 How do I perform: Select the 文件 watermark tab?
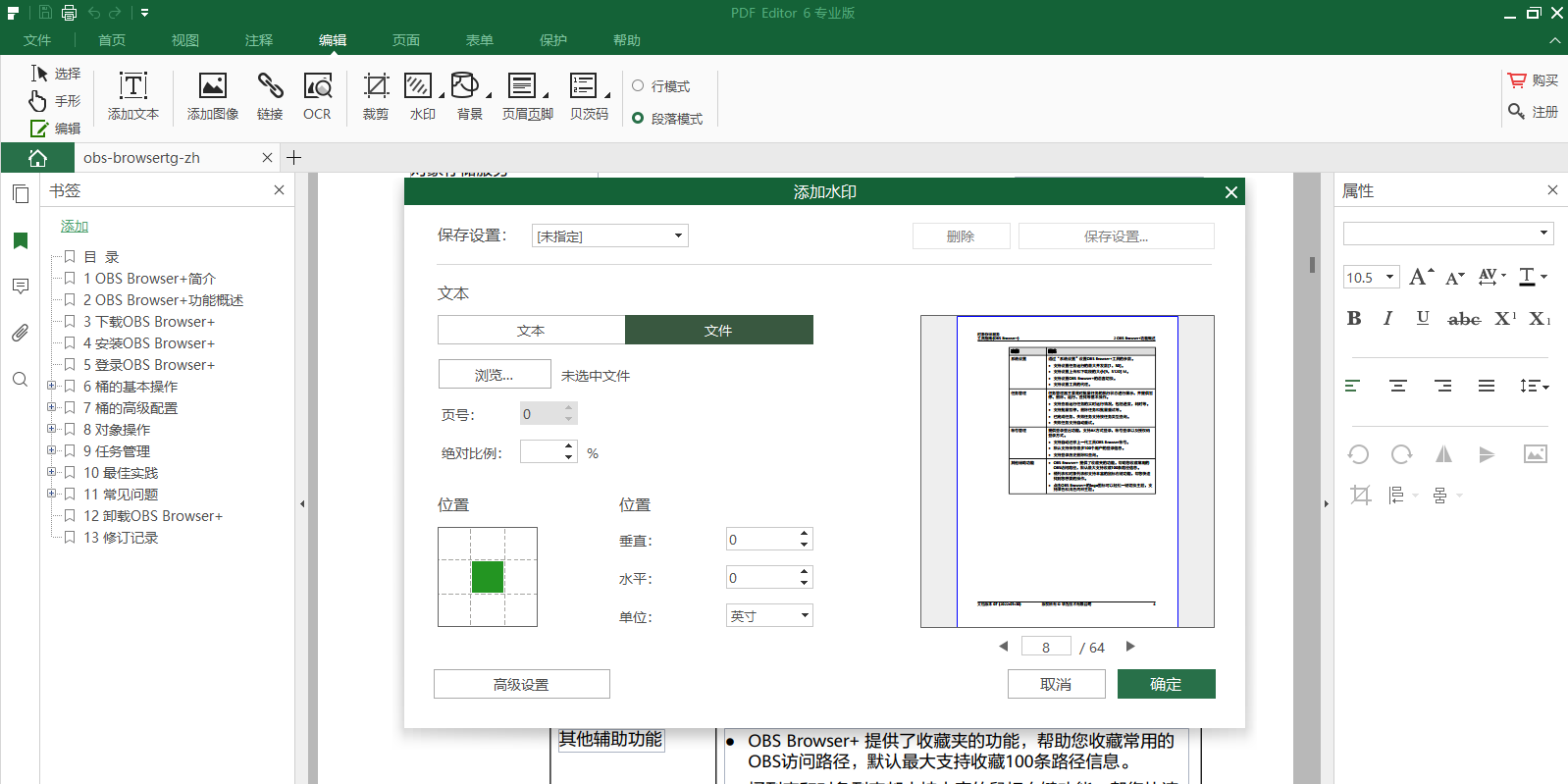[718, 330]
